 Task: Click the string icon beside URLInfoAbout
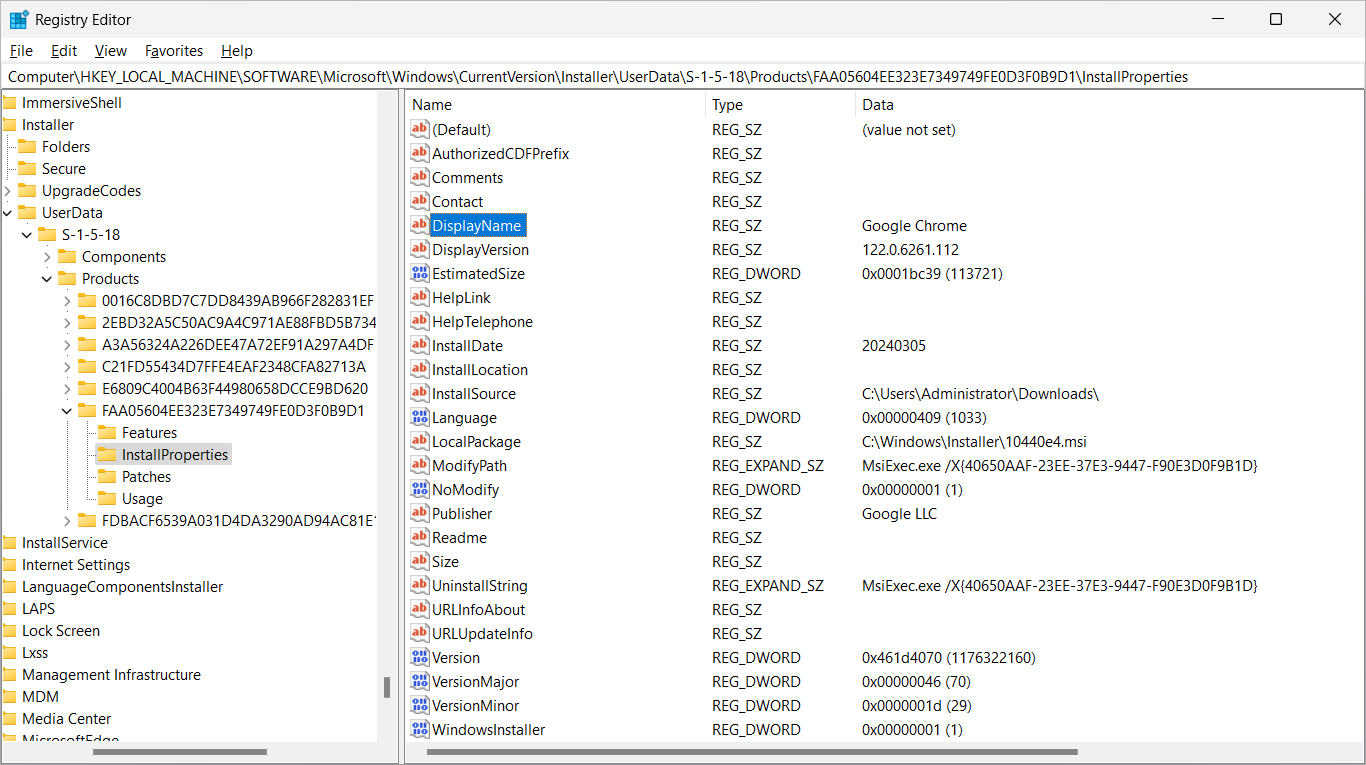click(420, 609)
